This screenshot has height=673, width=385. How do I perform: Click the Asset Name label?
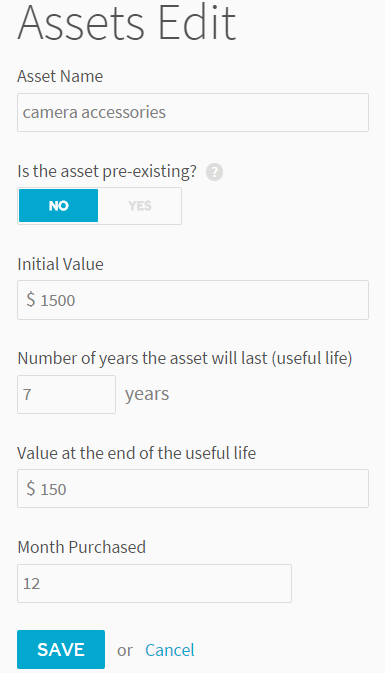60,76
